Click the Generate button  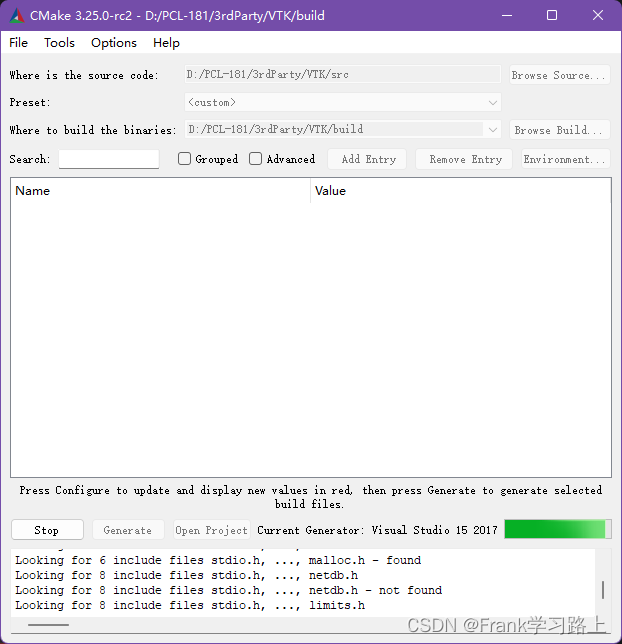pyautogui.click(x=128, y=530)
